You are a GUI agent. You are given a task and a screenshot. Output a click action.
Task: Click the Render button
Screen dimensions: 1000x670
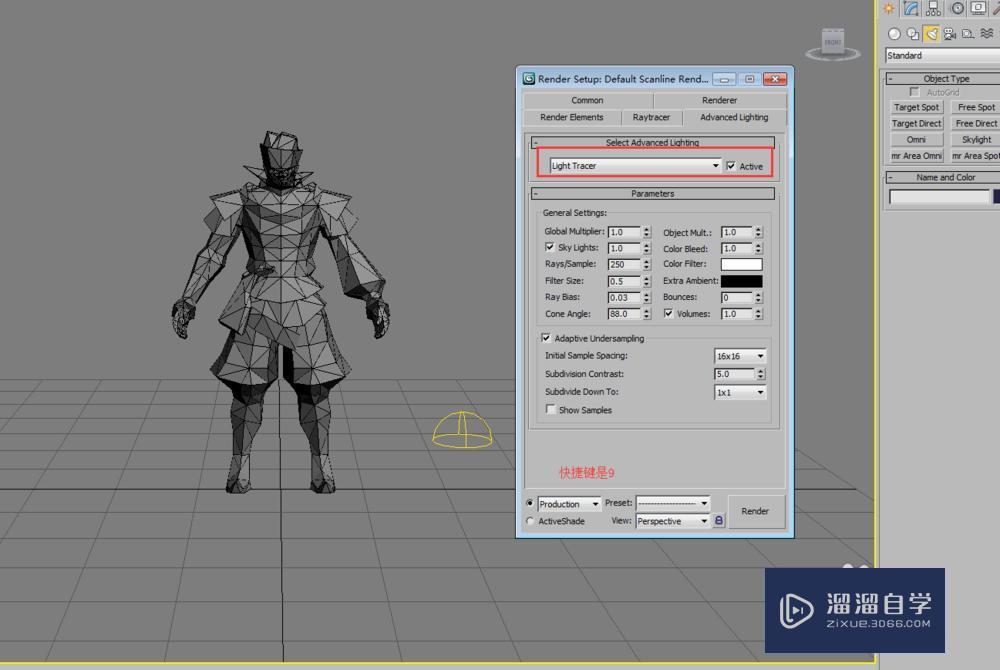pyautogui.click(x=755, y=511)
